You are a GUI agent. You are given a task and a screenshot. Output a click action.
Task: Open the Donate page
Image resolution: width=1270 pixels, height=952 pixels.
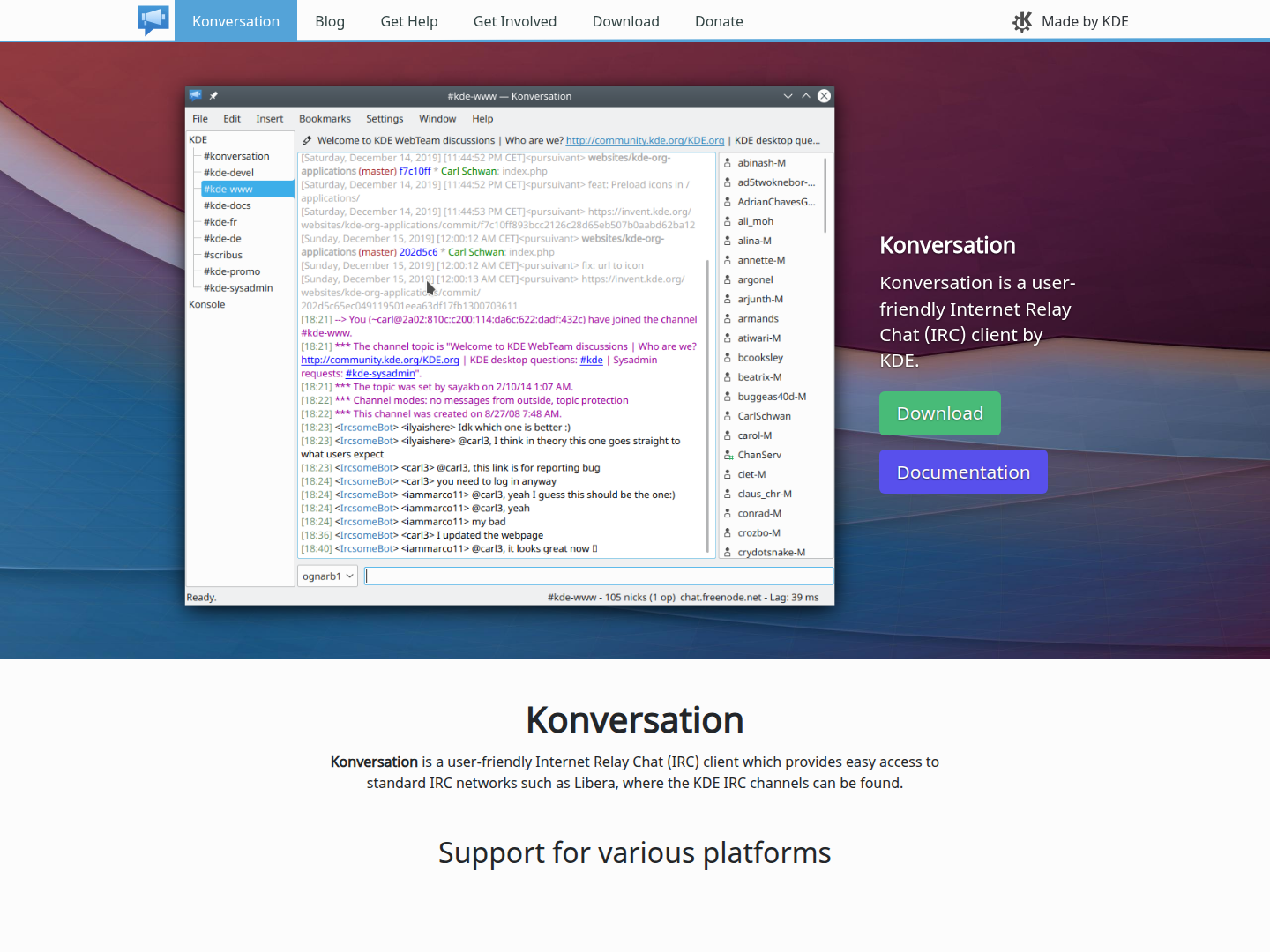(x=719, y=21)
